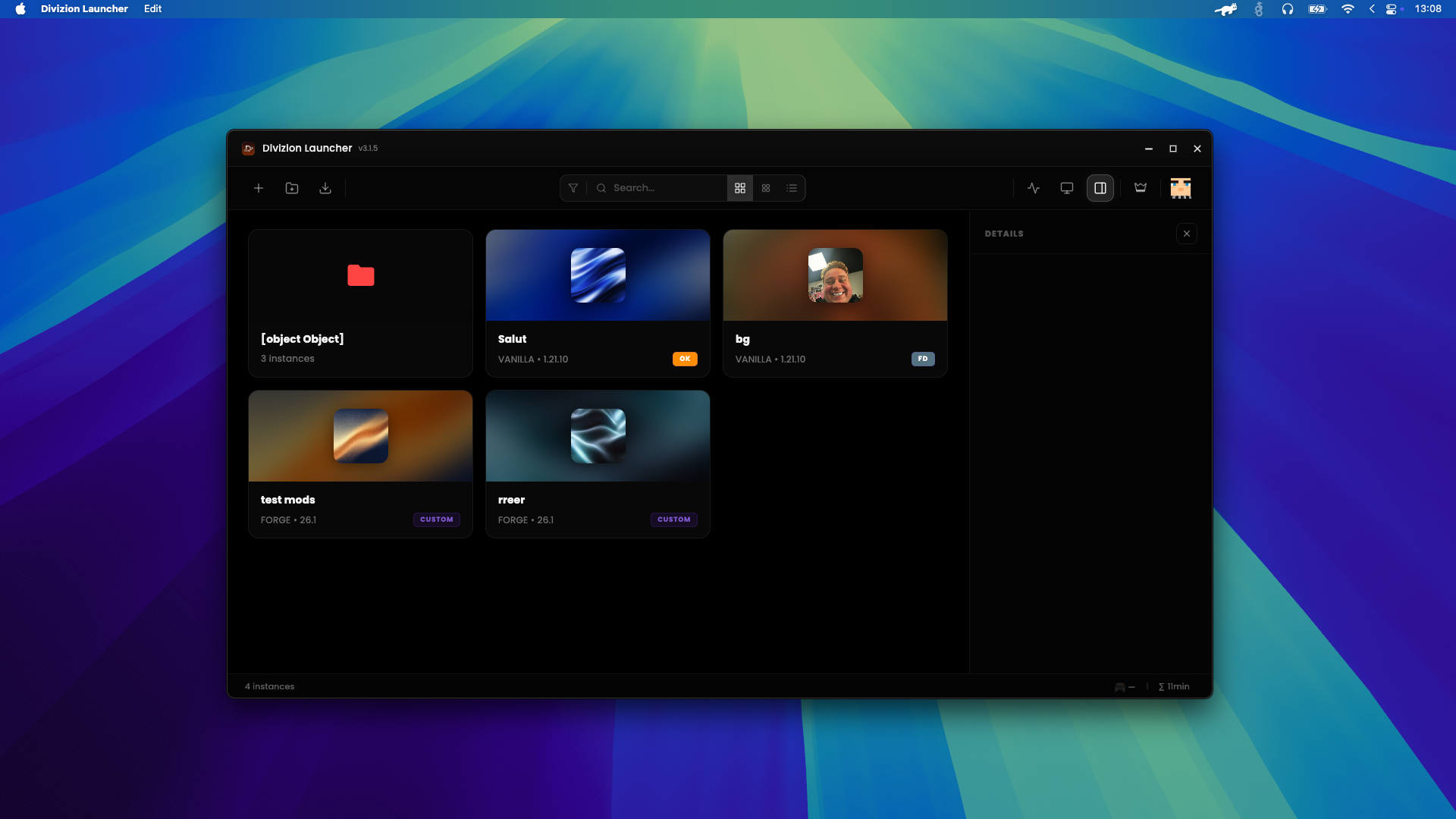
Task: Click the '11min' total playtime in status bar
Action: point(1174,686)
